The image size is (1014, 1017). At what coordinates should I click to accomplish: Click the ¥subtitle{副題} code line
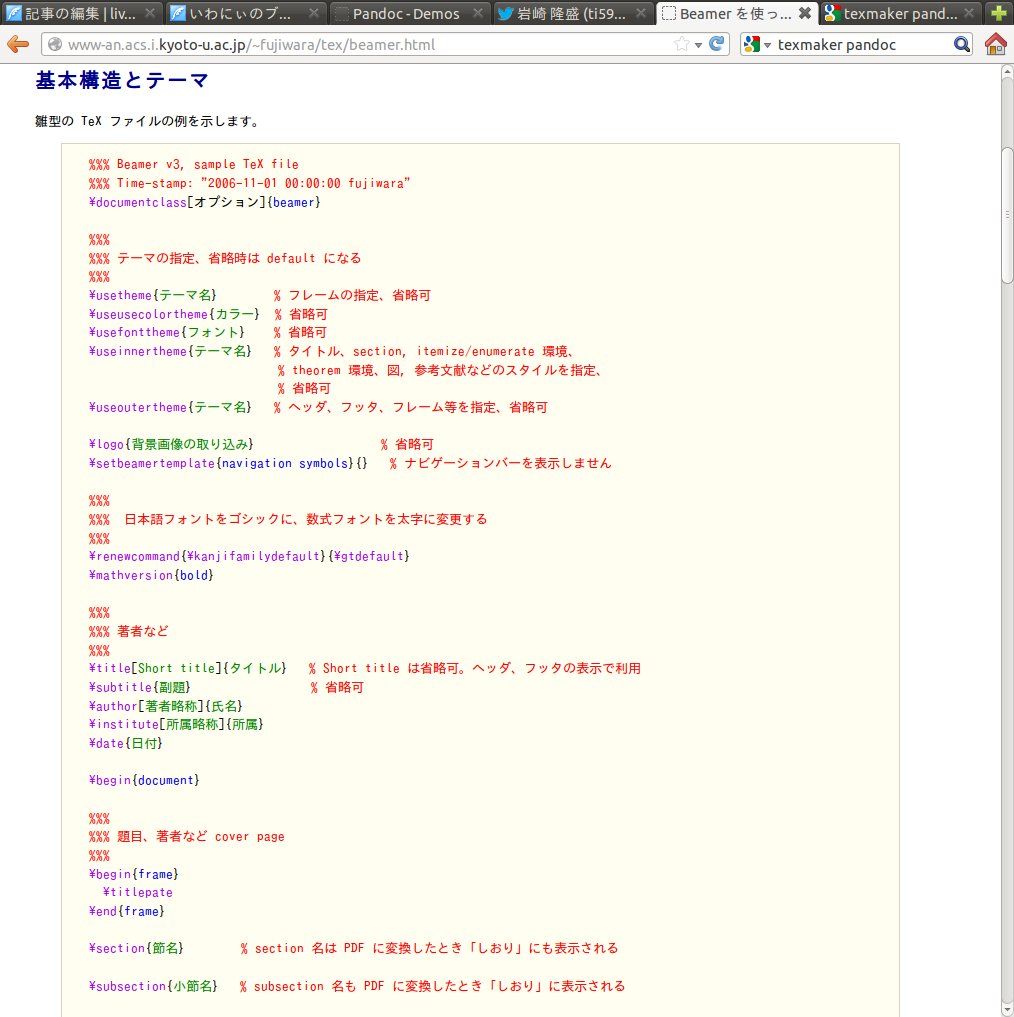pos(226,687)
